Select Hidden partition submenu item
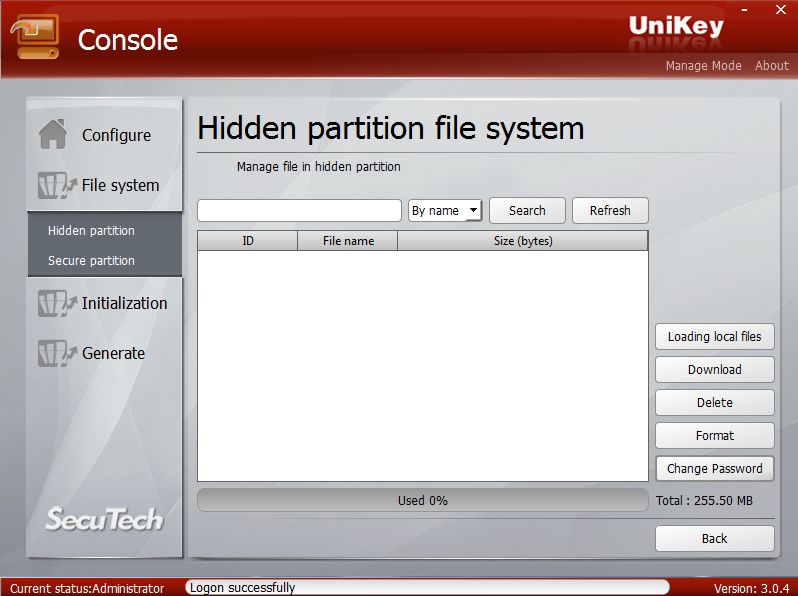 point(91,231)
